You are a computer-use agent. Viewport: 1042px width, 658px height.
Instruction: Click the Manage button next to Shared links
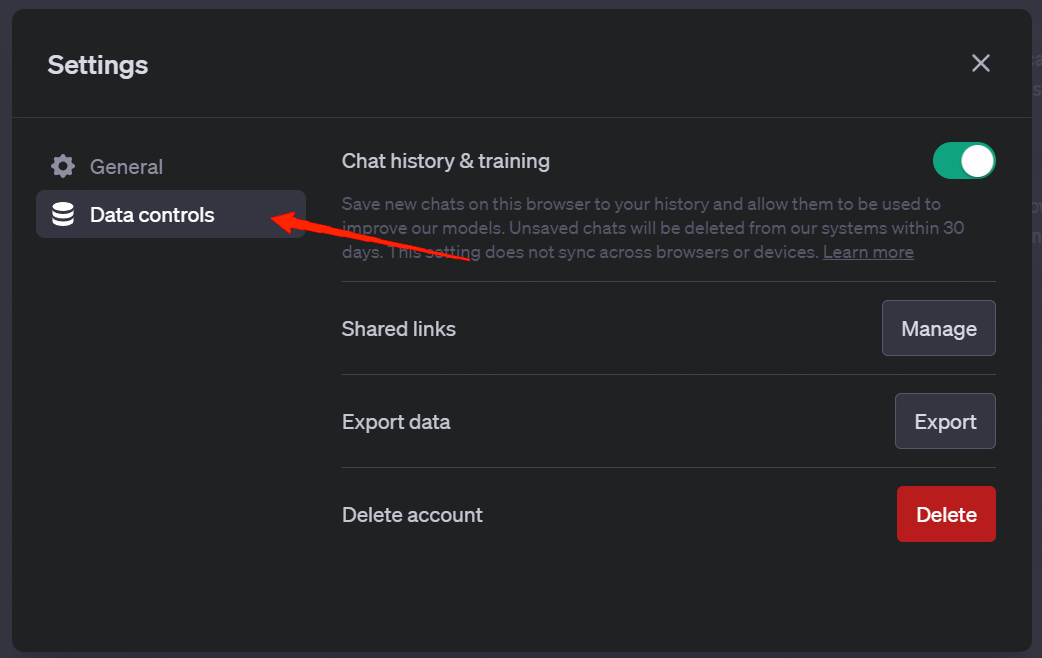click(x=938, y=328)
